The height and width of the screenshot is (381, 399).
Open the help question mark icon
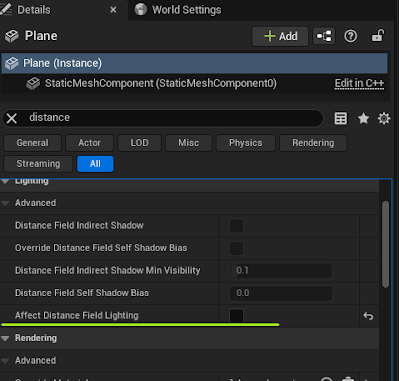coord(350,36)
